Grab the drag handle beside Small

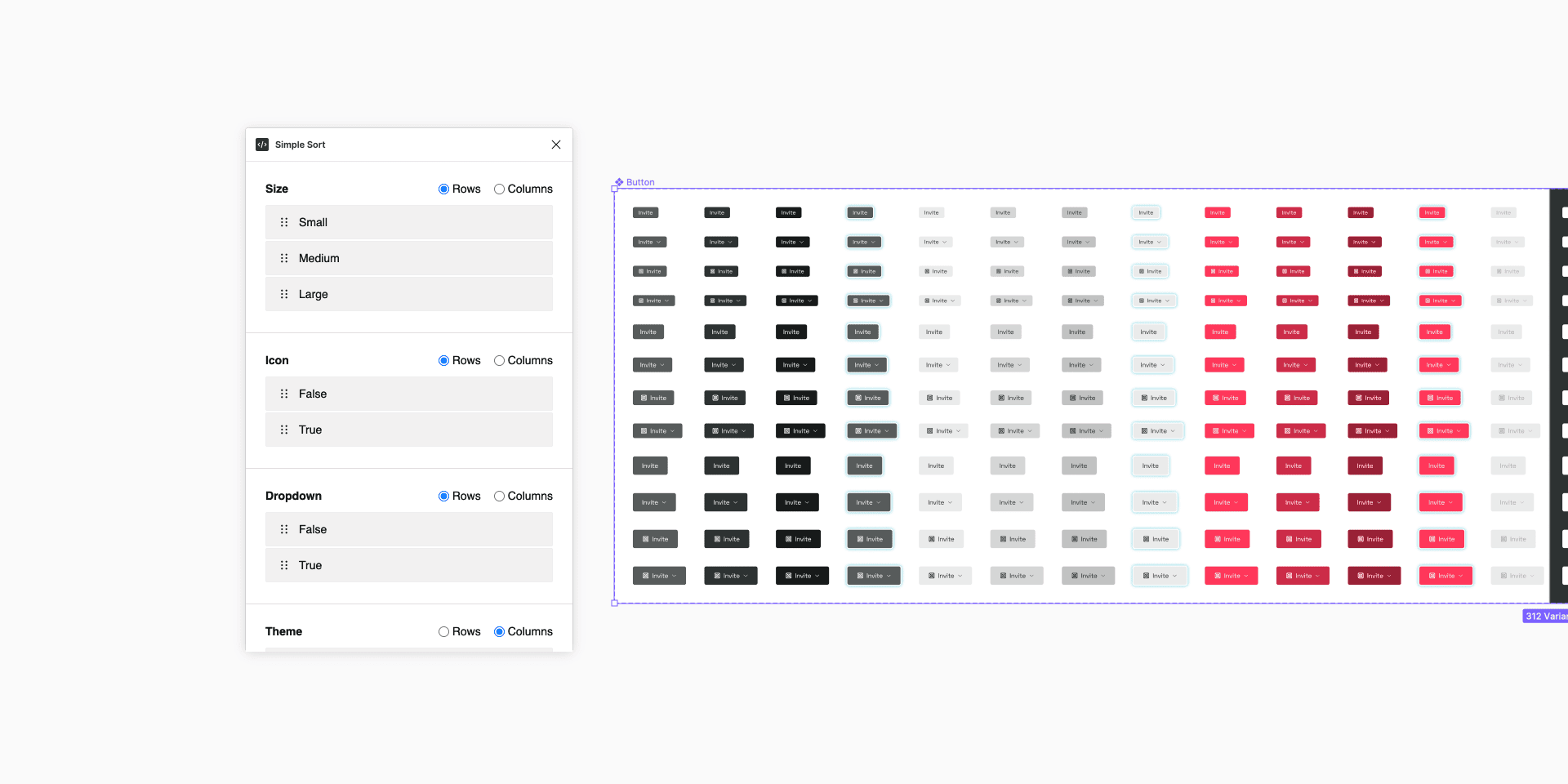point(284,222)
